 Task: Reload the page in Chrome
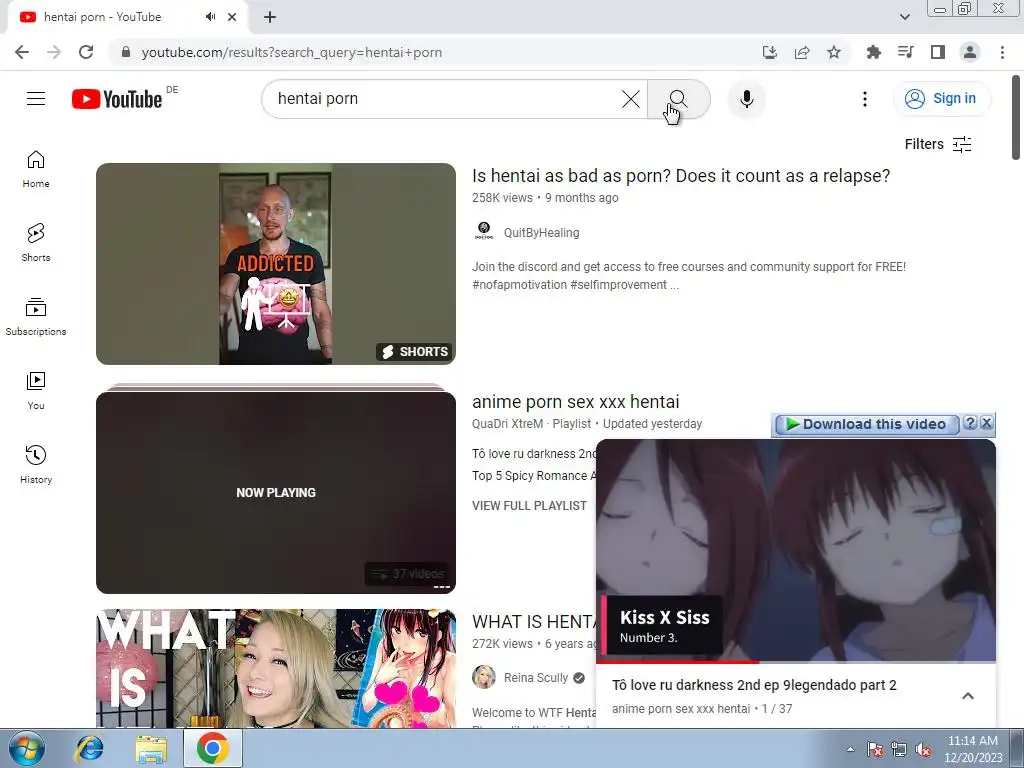(x=86, y=52)
